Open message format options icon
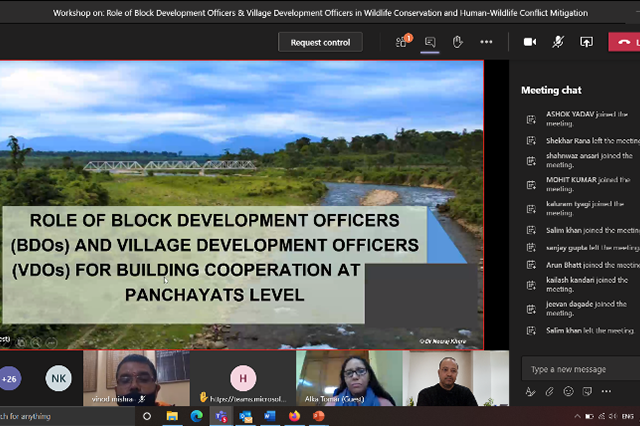This screenshot has width=640, height=426. (531, 391)
